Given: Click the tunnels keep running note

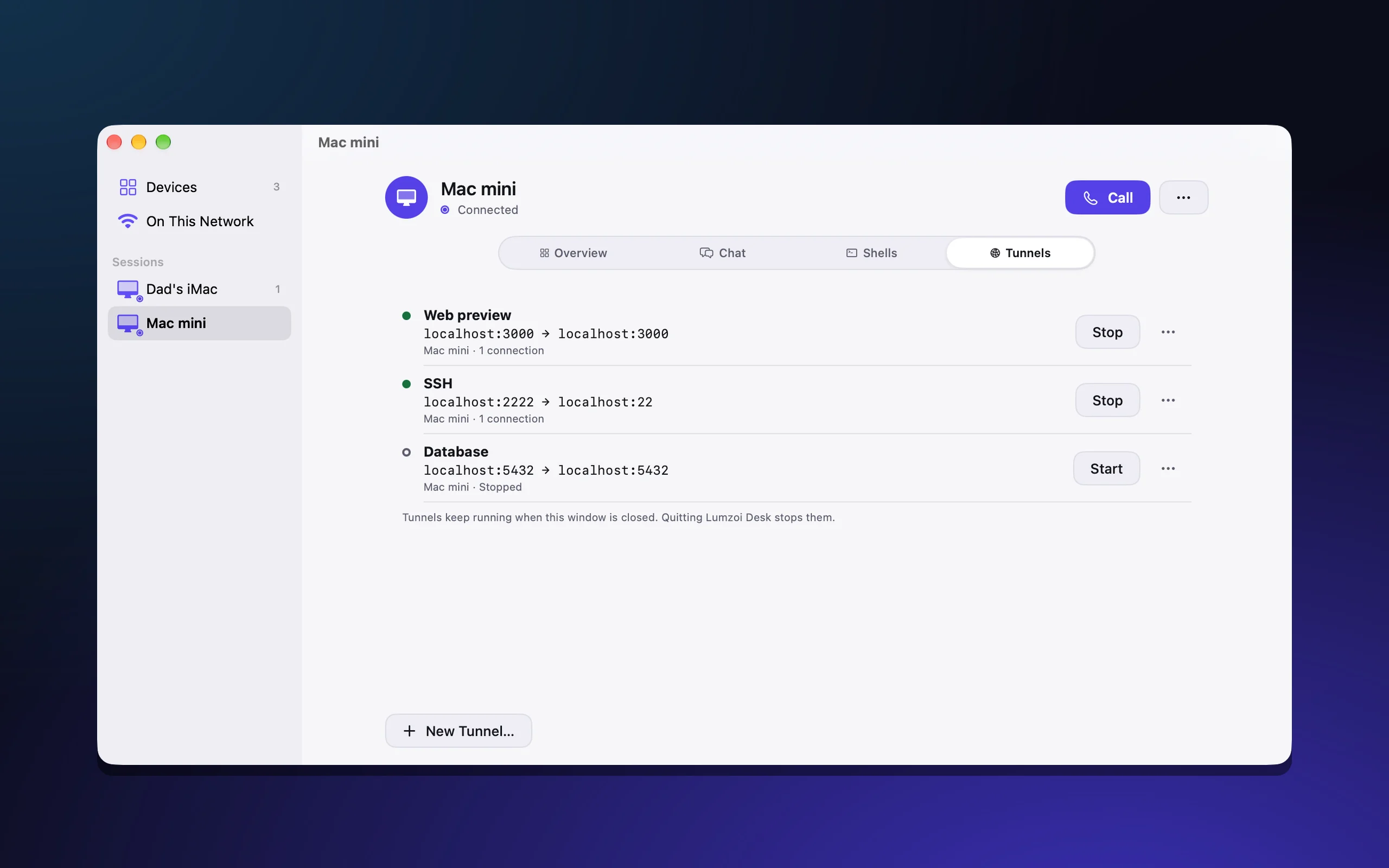Looking at the screenshot, I should click(618, 517).
